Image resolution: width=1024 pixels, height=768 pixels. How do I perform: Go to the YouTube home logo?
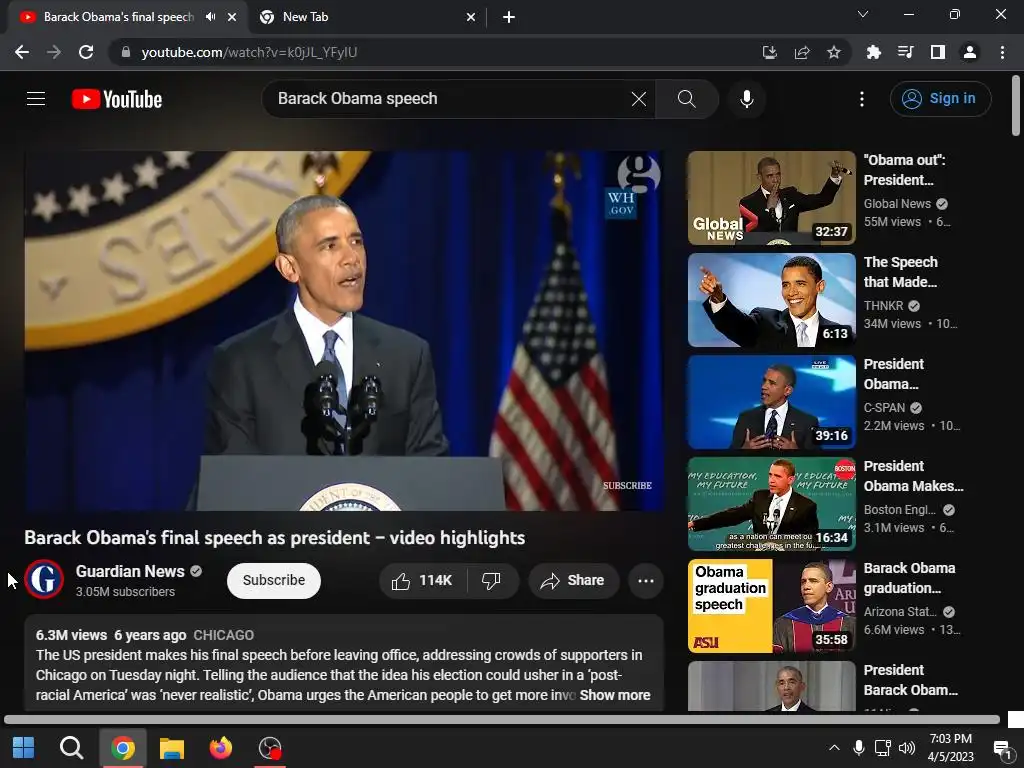point(117,99)
